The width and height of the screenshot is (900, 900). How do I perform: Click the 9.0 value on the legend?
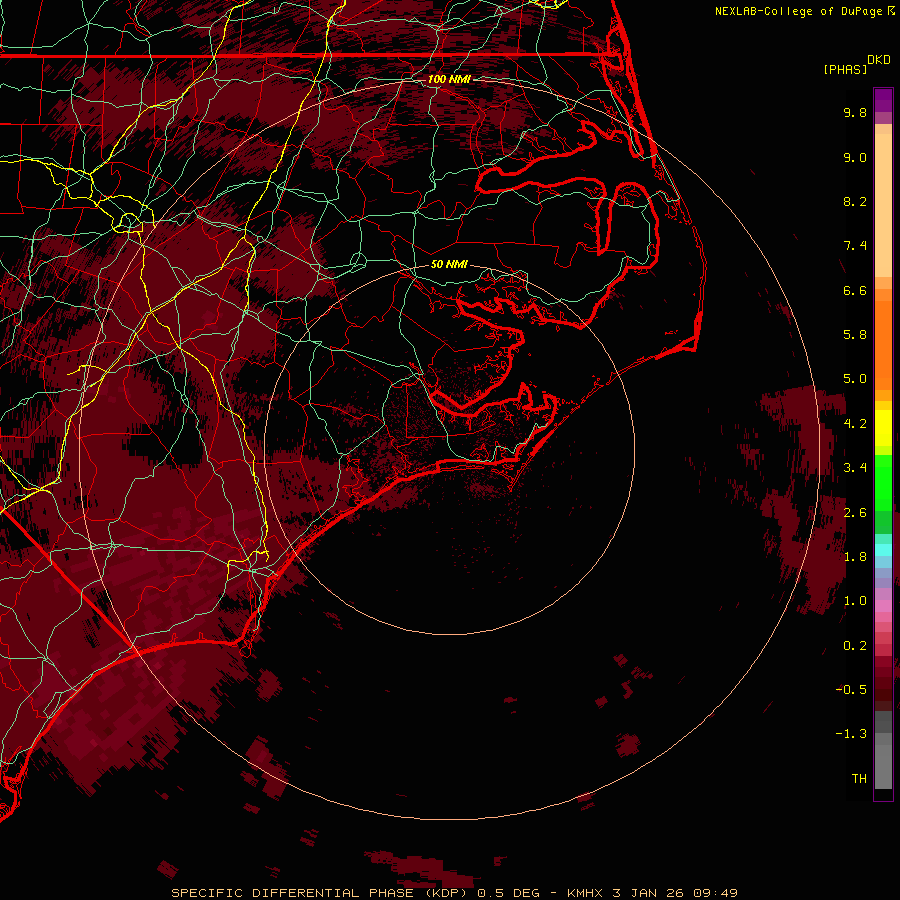pyautogui.click(x=855, y=157)
